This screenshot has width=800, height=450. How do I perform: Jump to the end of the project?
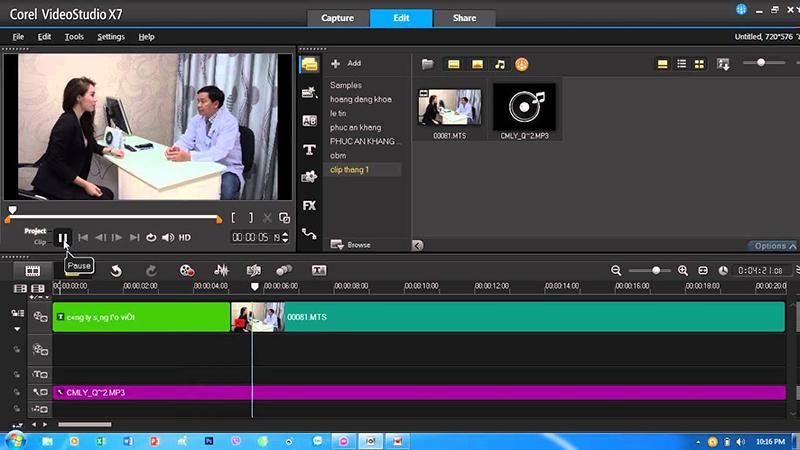pyautogui.click(x=134, y=237)
